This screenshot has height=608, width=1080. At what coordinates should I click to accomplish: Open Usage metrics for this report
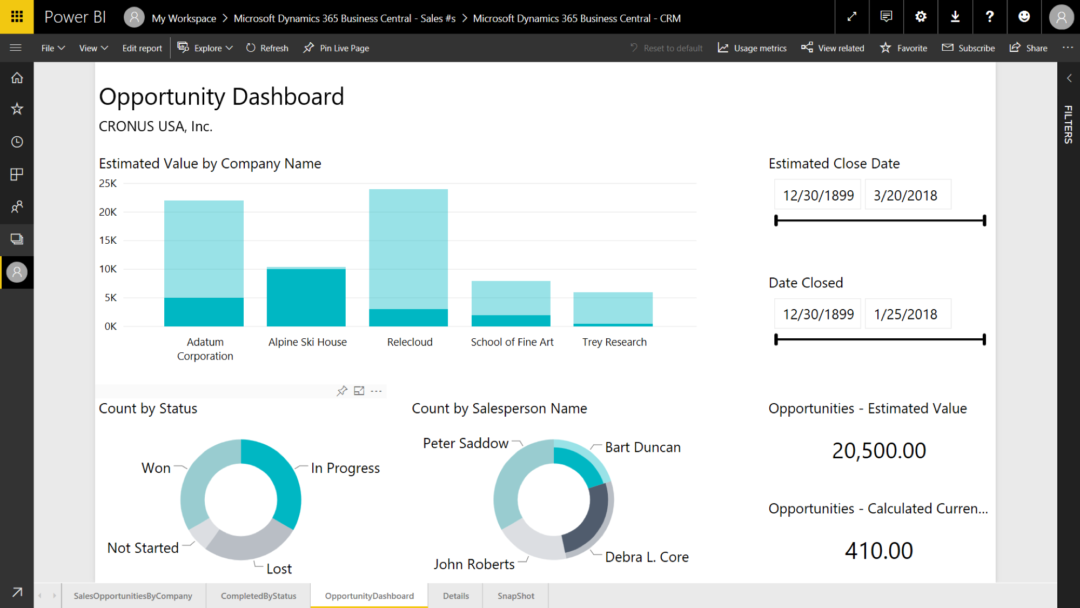pyautogui.click(x=751, y=47)
